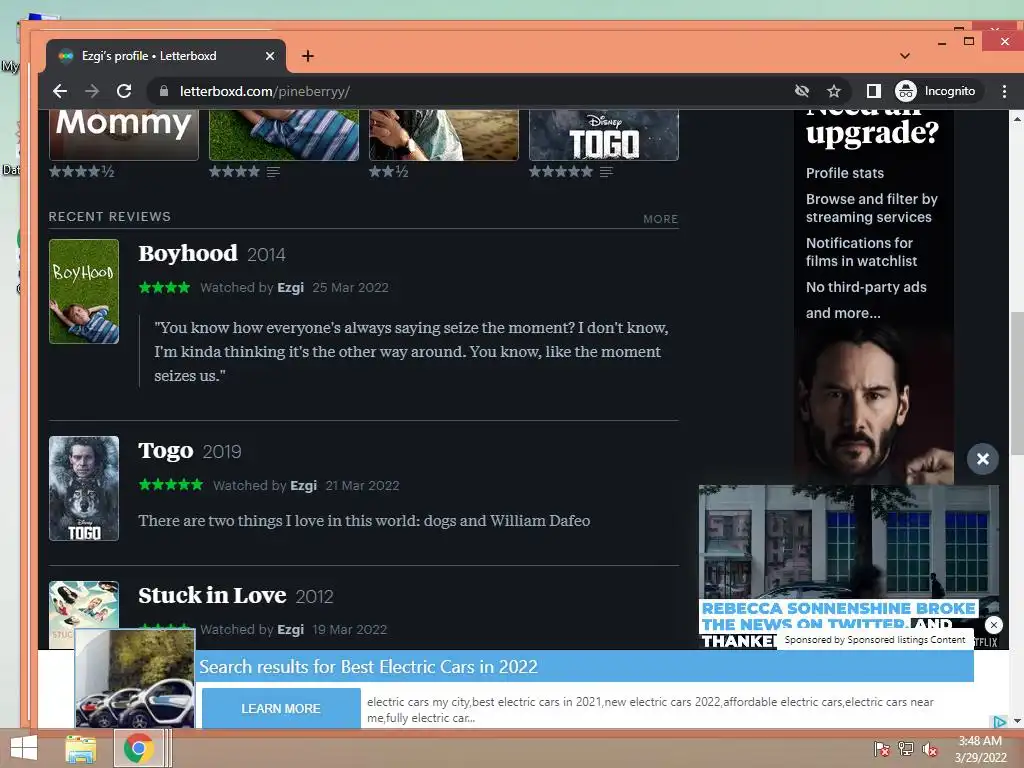
Task: Click the third-party cookies blocked eye icon
Action: pos(802,91)
